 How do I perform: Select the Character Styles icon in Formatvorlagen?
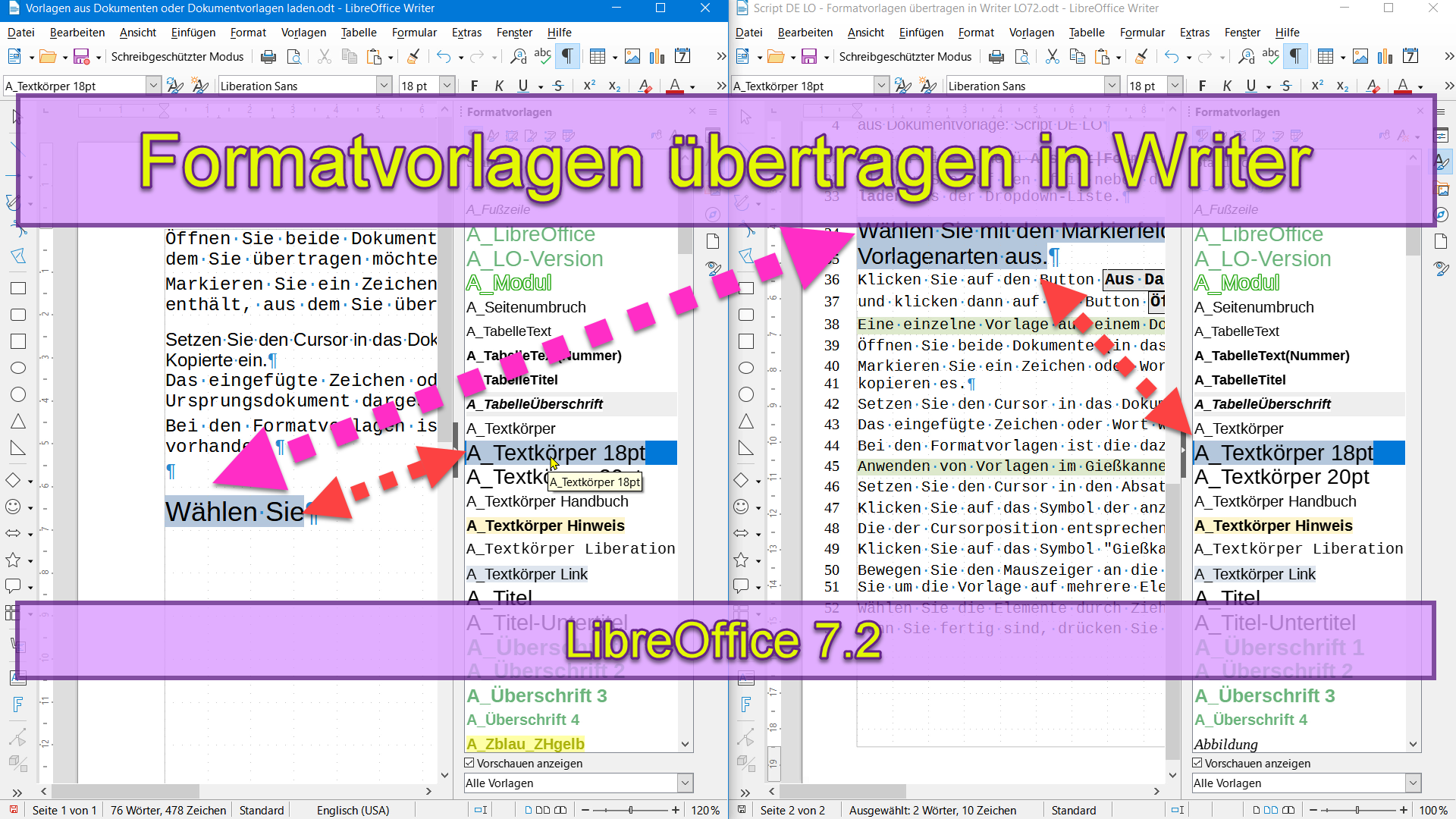pos(493,136)
